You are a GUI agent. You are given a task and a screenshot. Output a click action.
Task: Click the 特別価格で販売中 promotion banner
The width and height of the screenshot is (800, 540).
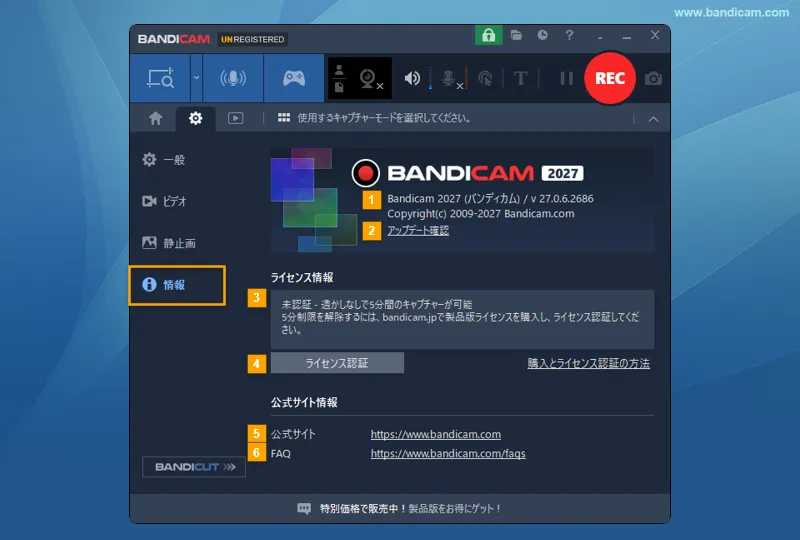coord(399,508)
